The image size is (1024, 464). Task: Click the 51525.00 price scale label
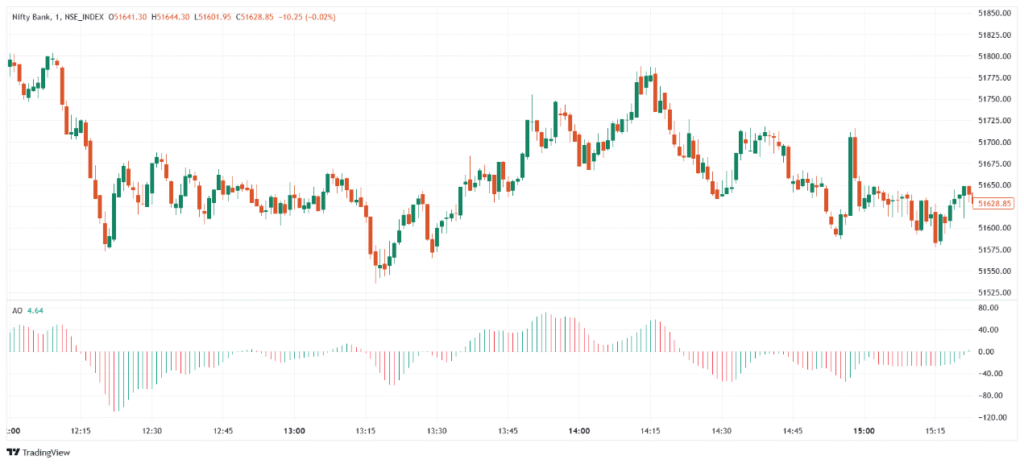[x=994, y=293]
